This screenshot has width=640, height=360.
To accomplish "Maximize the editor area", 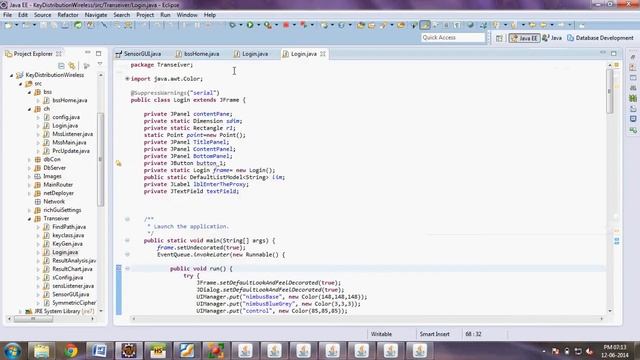I will tap(613, 53).
